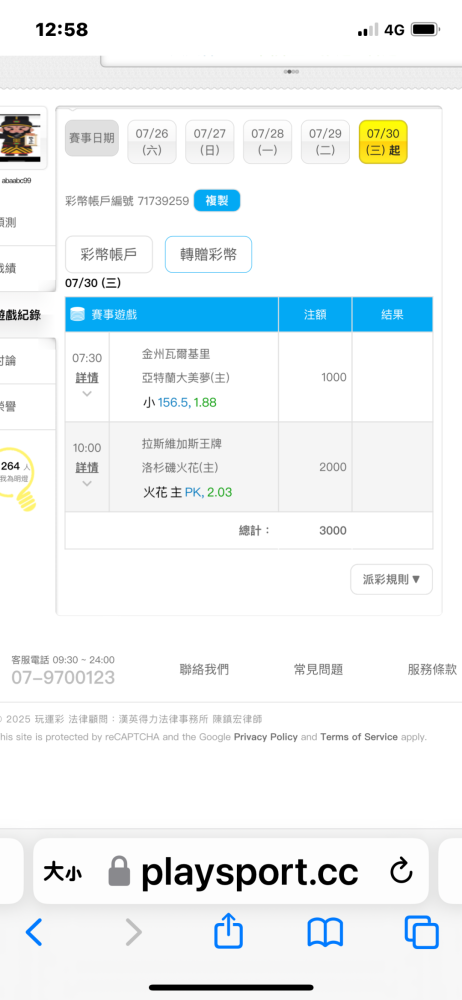Open the 派彩規則 dropdown
Screen dimensions: 462x1000
[391, 579]
